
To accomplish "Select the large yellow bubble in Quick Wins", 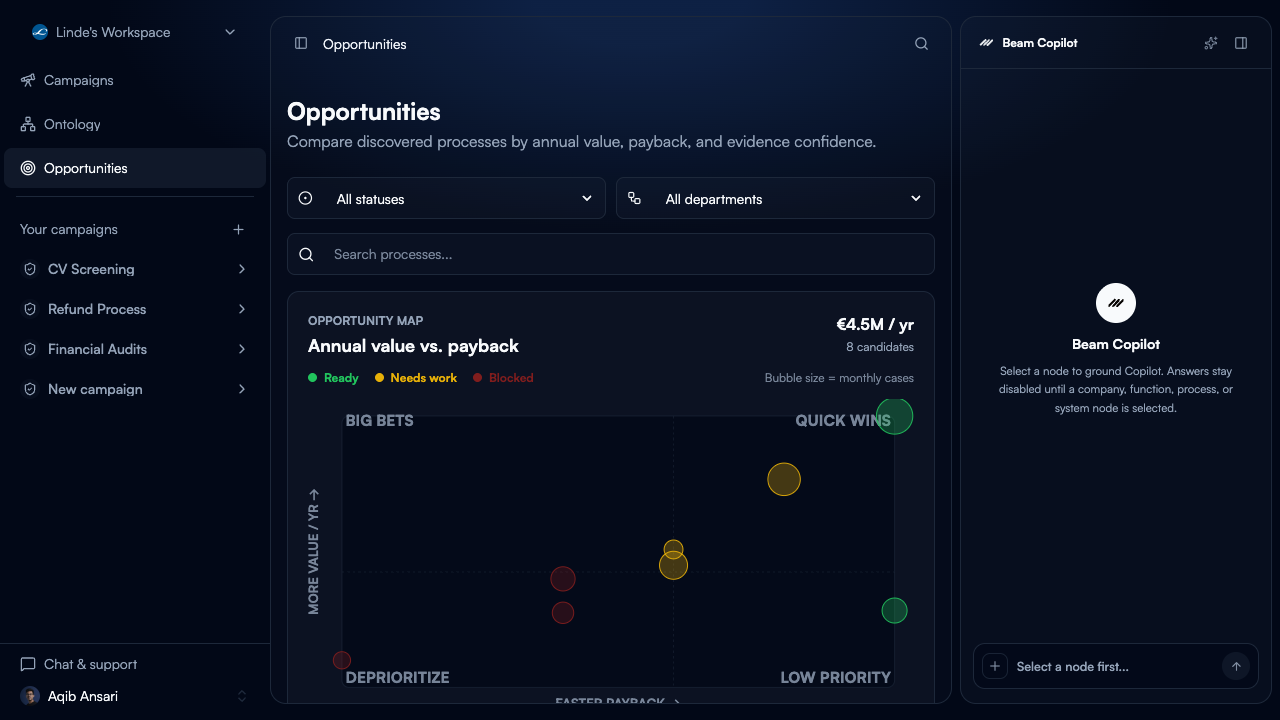I will 784,479.
